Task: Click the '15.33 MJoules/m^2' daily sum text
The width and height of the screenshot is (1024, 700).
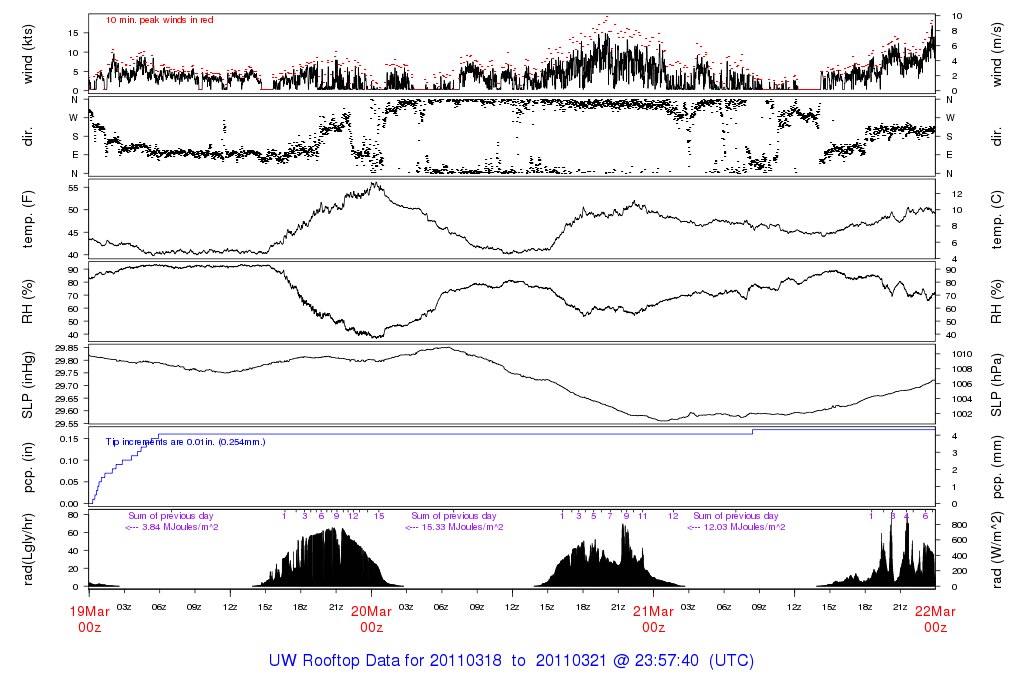Action: [x=462, y=527]
